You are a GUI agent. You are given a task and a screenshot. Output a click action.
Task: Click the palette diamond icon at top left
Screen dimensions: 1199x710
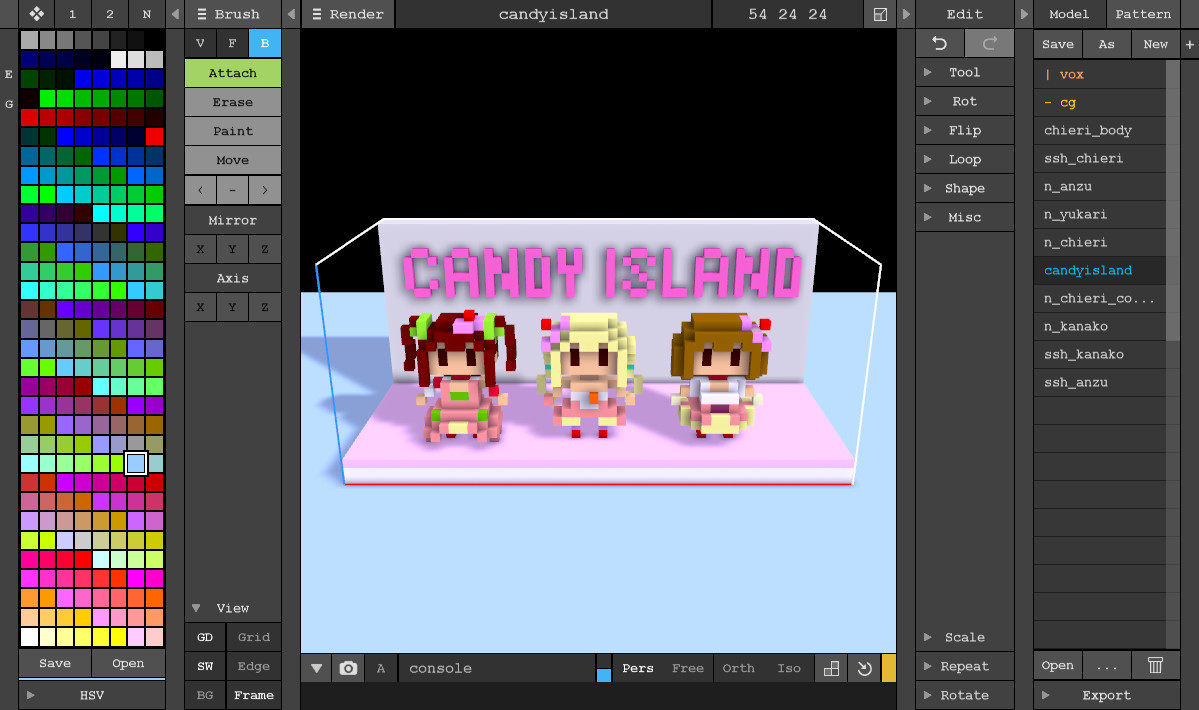tap(36, 14)
